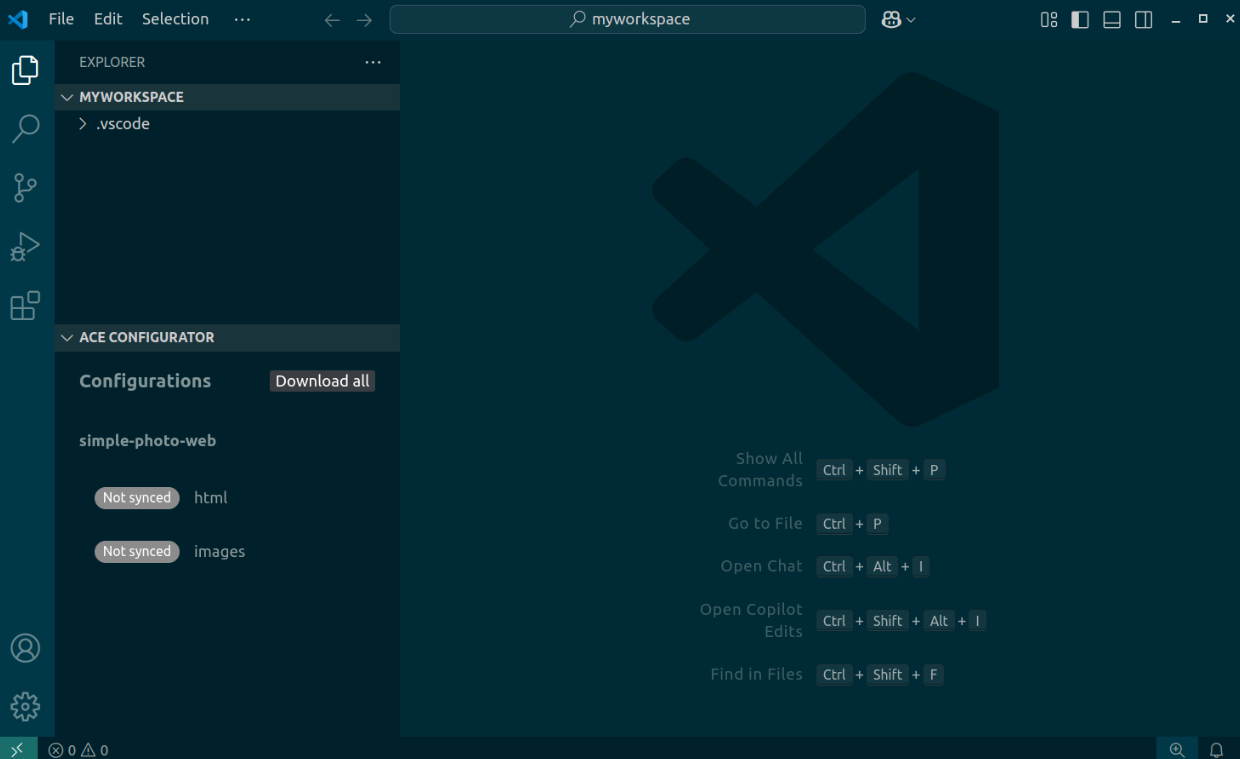Click the zoom icon in status bar
Screen dimensions: 1240x759
[x=1177, y=749]
